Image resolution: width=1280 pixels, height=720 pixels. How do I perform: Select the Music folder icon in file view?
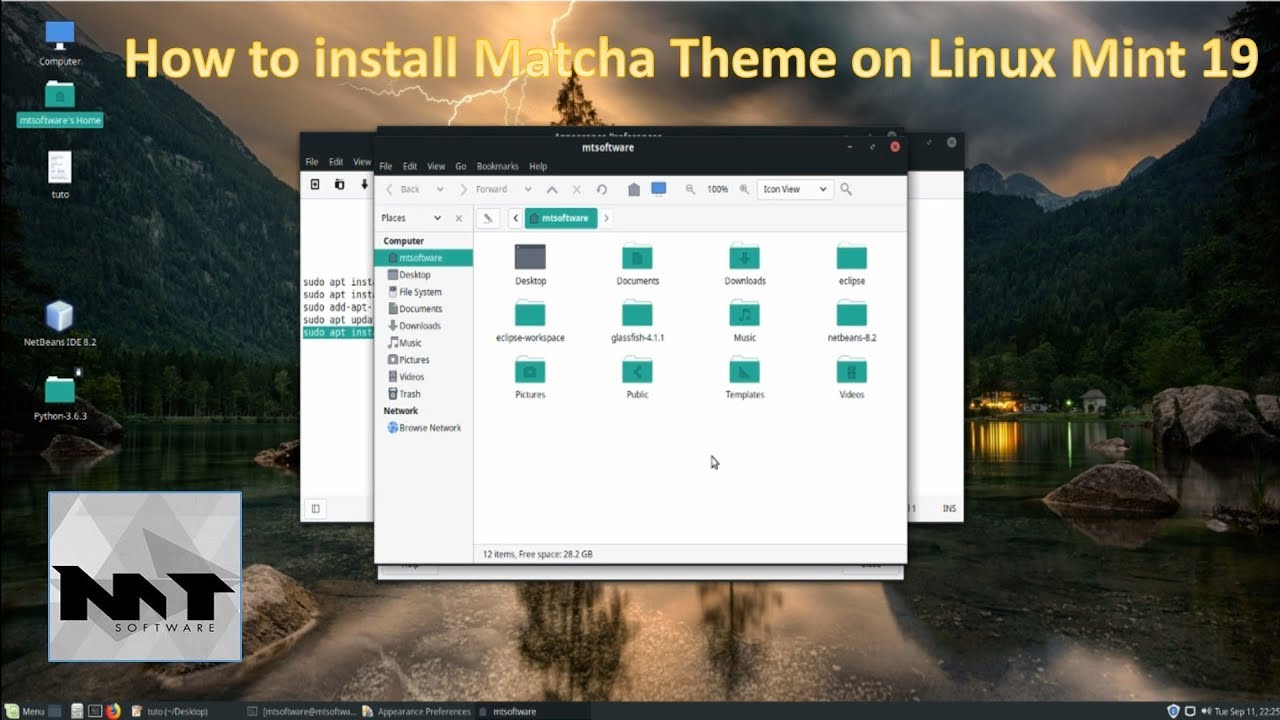click(x=745, y=313)
